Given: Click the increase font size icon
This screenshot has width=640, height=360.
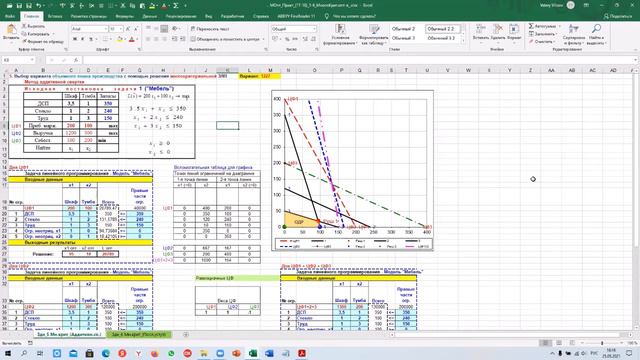Looking at the screenshot, I should (x=128, y=29).
